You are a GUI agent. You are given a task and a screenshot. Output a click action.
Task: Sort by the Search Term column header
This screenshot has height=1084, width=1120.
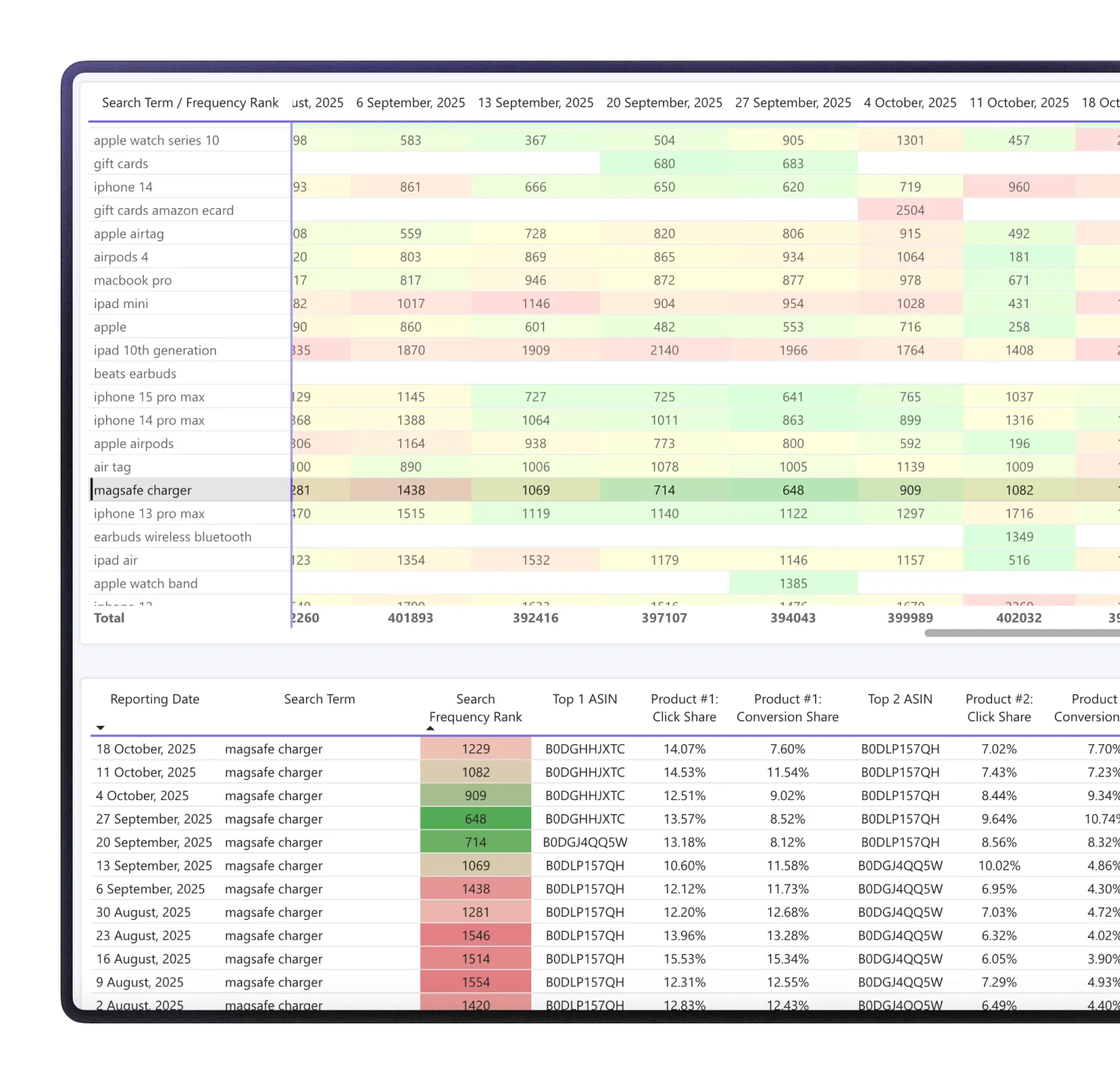point(319,699)
